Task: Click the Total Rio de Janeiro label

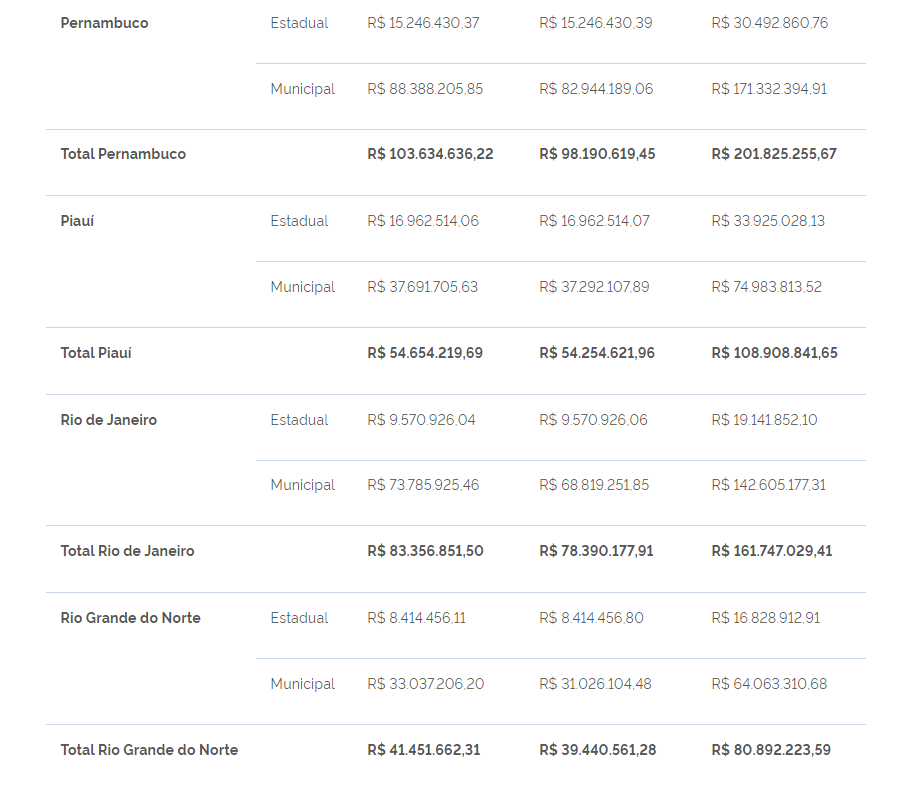Action: tap(127, 551)
